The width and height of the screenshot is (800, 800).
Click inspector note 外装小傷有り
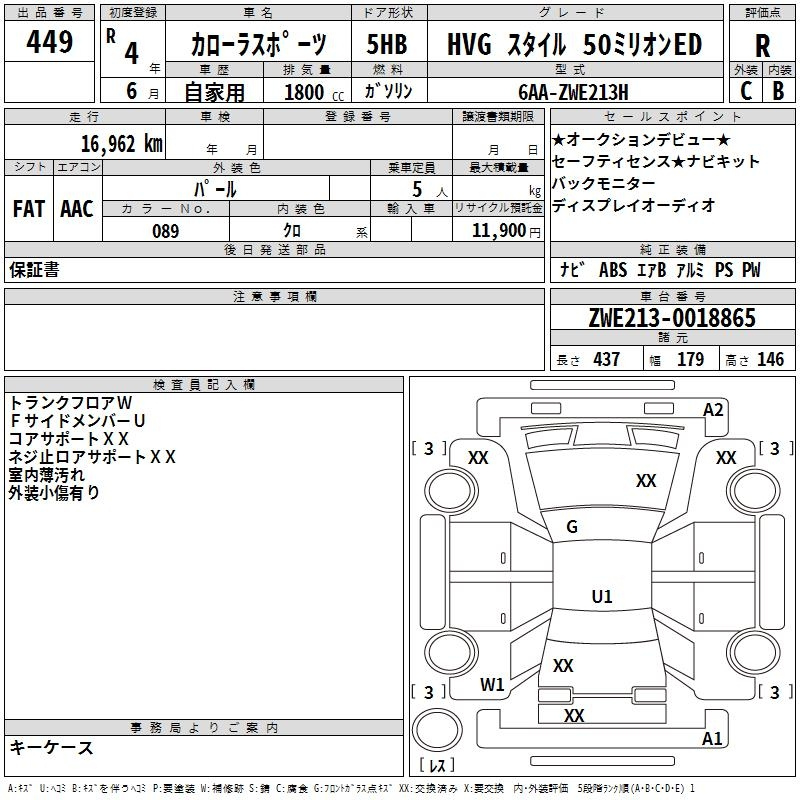point(54,492)
